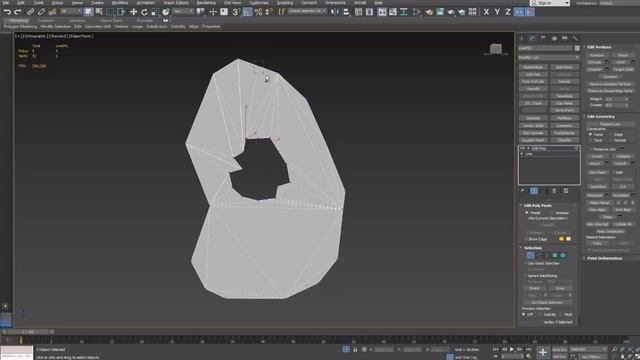
Task: Click the Z axis constraint icon
Action: point(508,12)
